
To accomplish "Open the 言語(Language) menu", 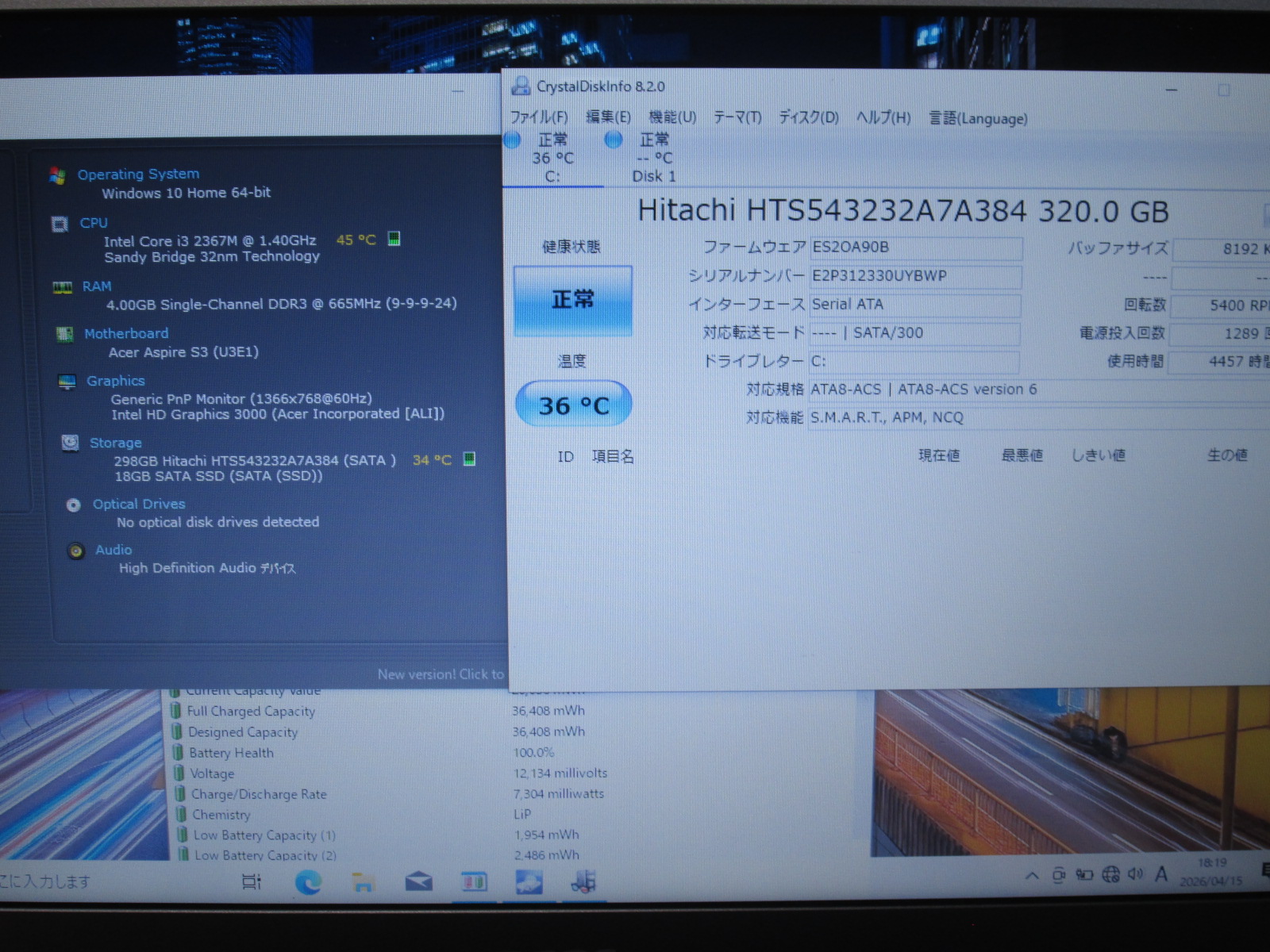I will click(978, 118).
